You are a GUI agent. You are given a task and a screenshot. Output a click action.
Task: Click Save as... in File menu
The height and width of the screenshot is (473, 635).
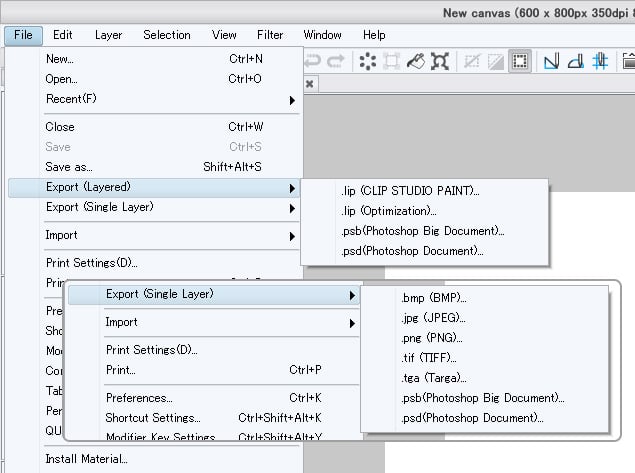click(x=69, y=167)
